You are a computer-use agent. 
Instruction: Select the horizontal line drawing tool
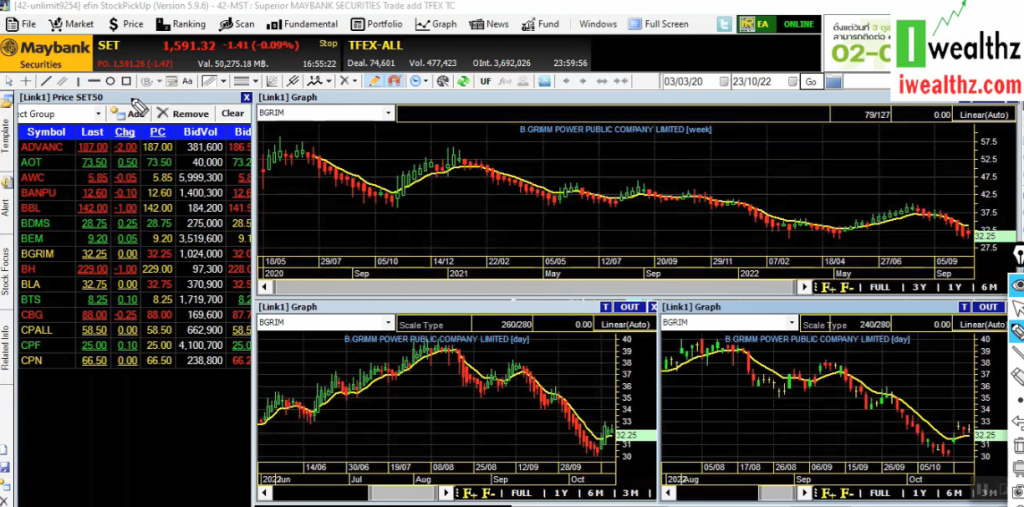click(x=94, y=81)
